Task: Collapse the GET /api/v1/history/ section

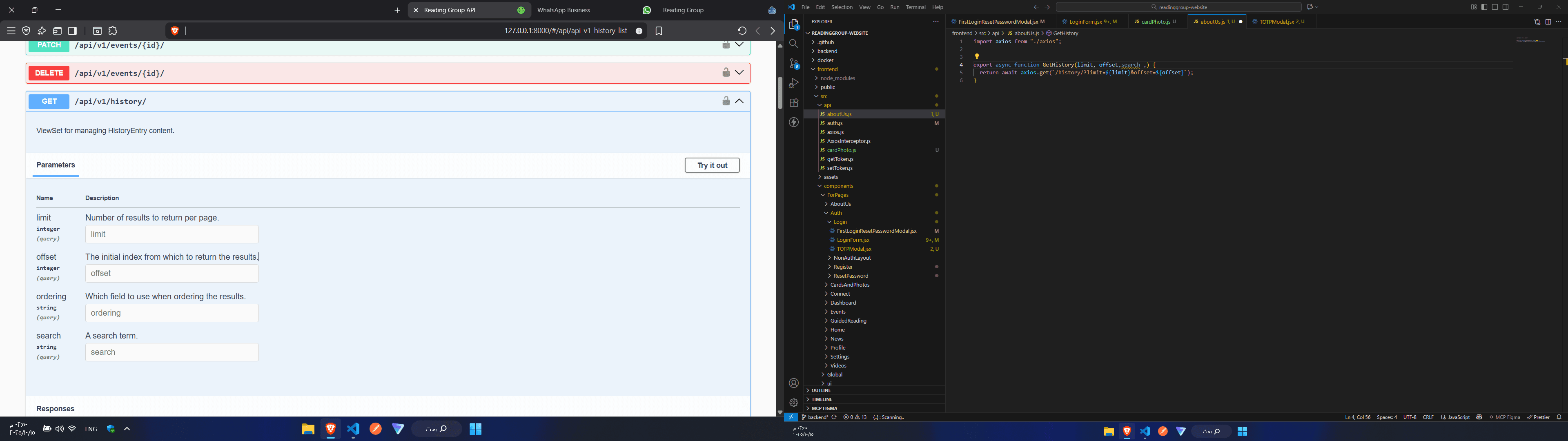Action: coord(739,102)
